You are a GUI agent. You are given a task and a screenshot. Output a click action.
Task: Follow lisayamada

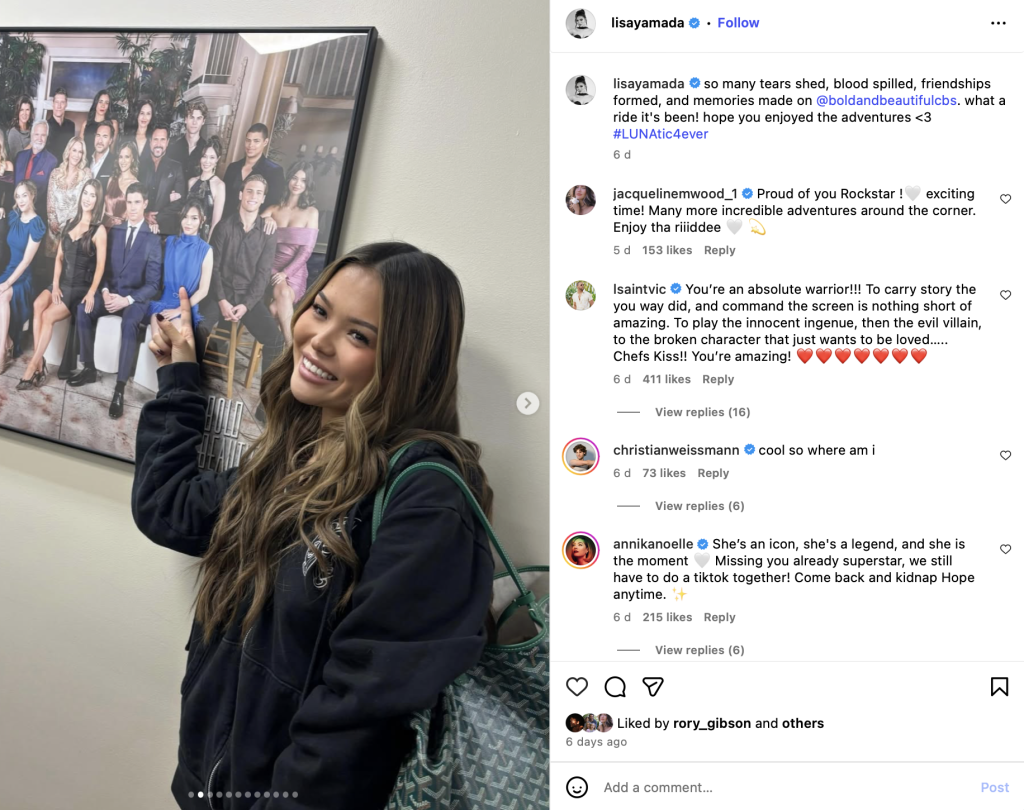[738, 23]
